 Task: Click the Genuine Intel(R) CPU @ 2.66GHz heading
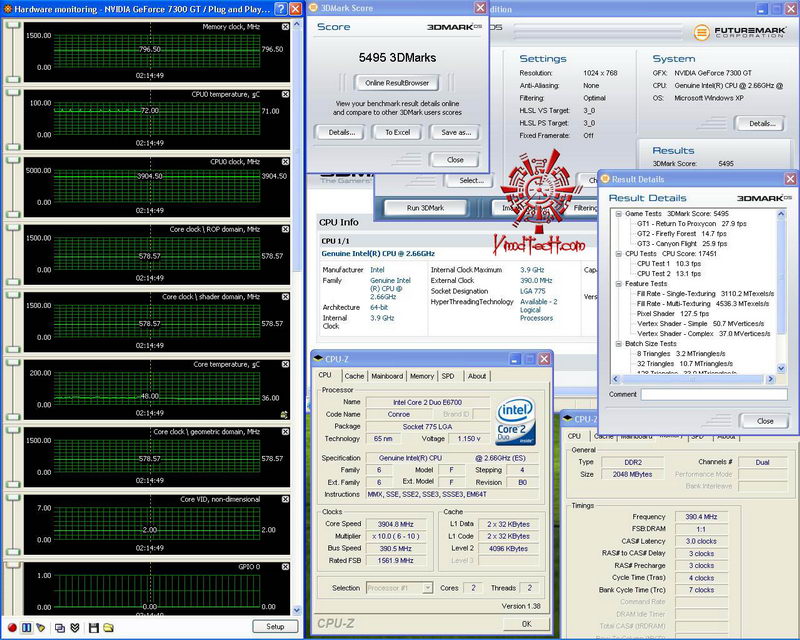coord(378,254)
